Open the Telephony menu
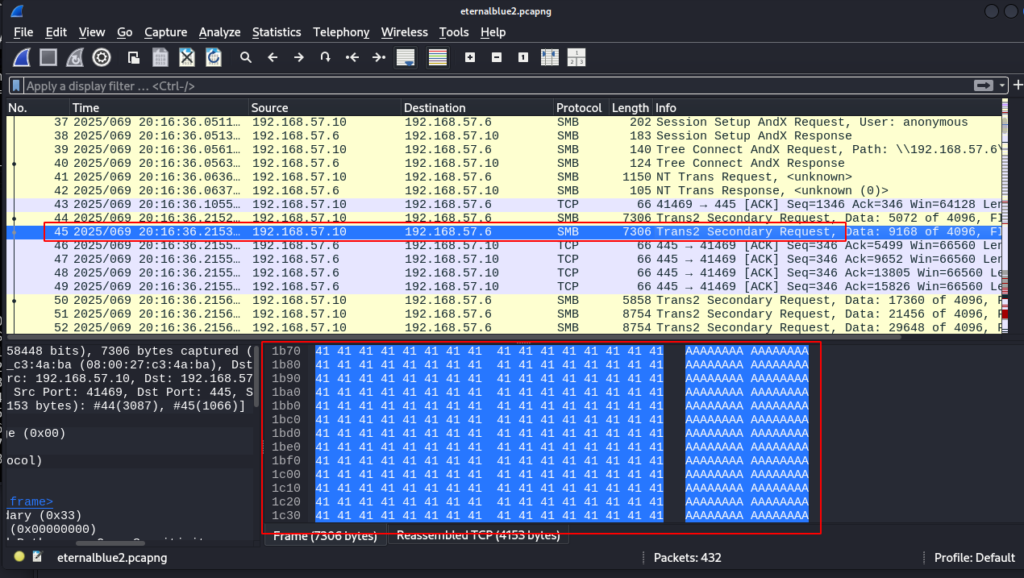The image size is (1024, 578). 341,32
